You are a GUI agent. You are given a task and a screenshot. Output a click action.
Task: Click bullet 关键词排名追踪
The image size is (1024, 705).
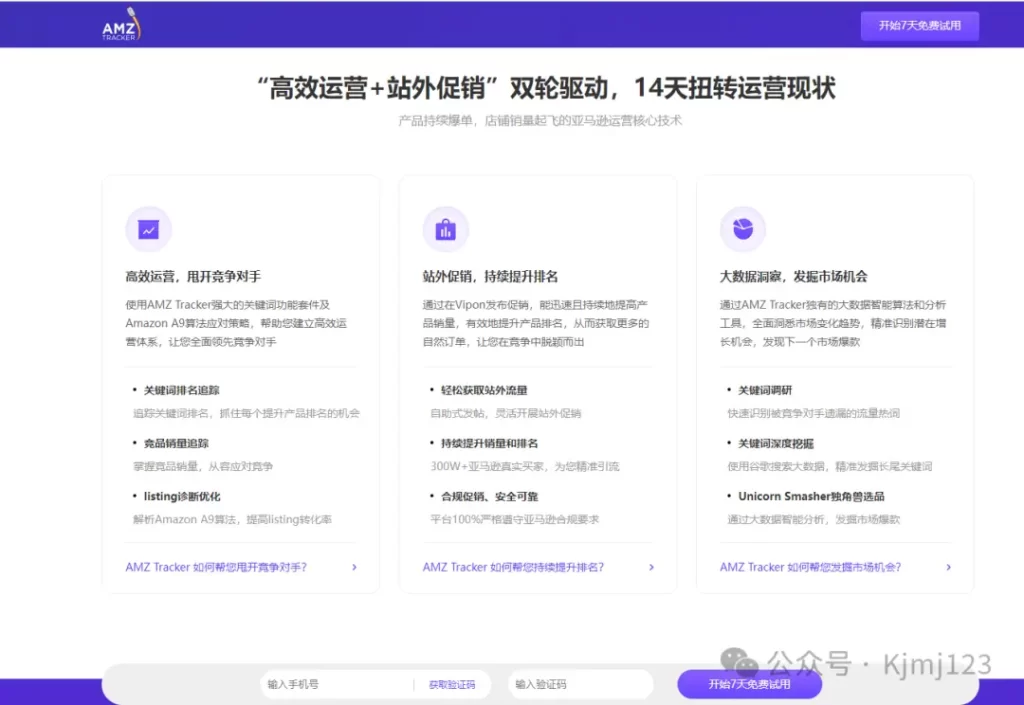182,390
